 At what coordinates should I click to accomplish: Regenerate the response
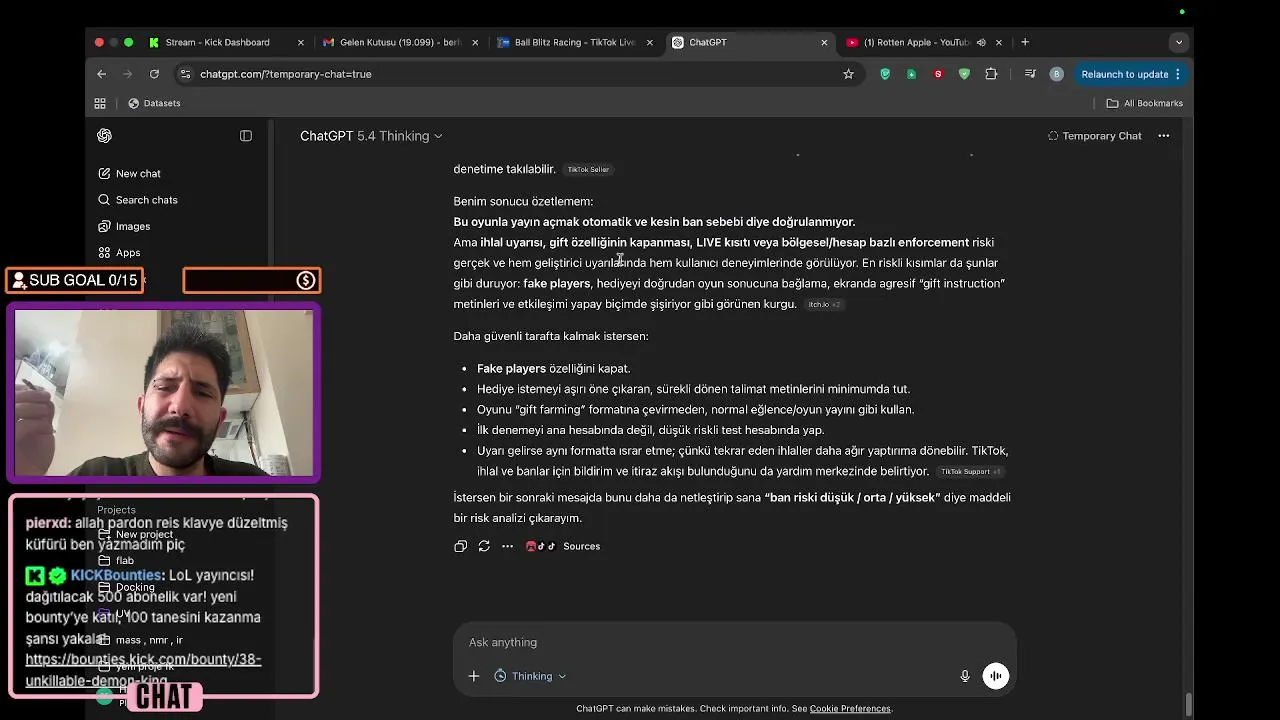[484, 546]
